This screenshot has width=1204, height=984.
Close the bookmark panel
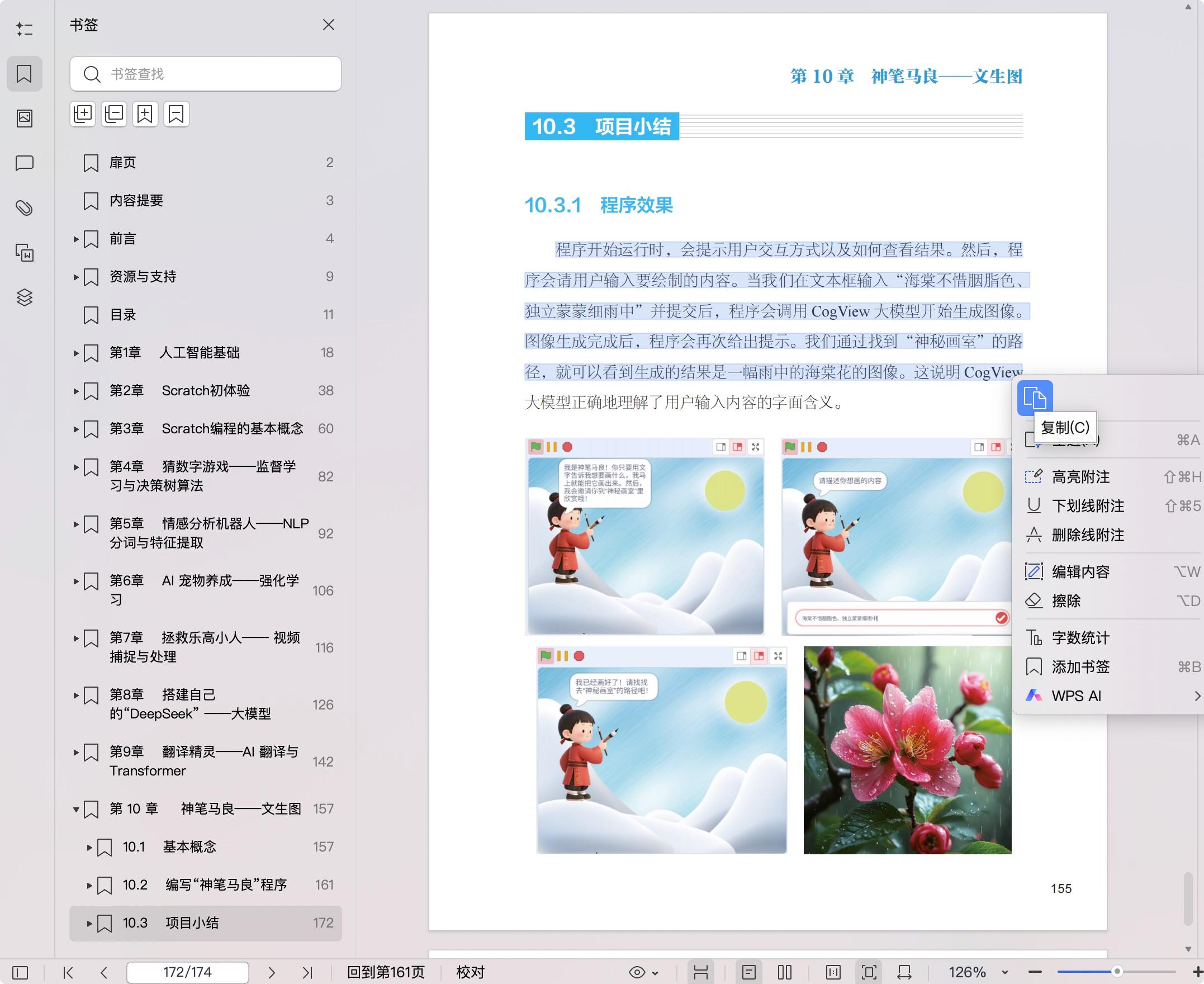tap(329, 25)
